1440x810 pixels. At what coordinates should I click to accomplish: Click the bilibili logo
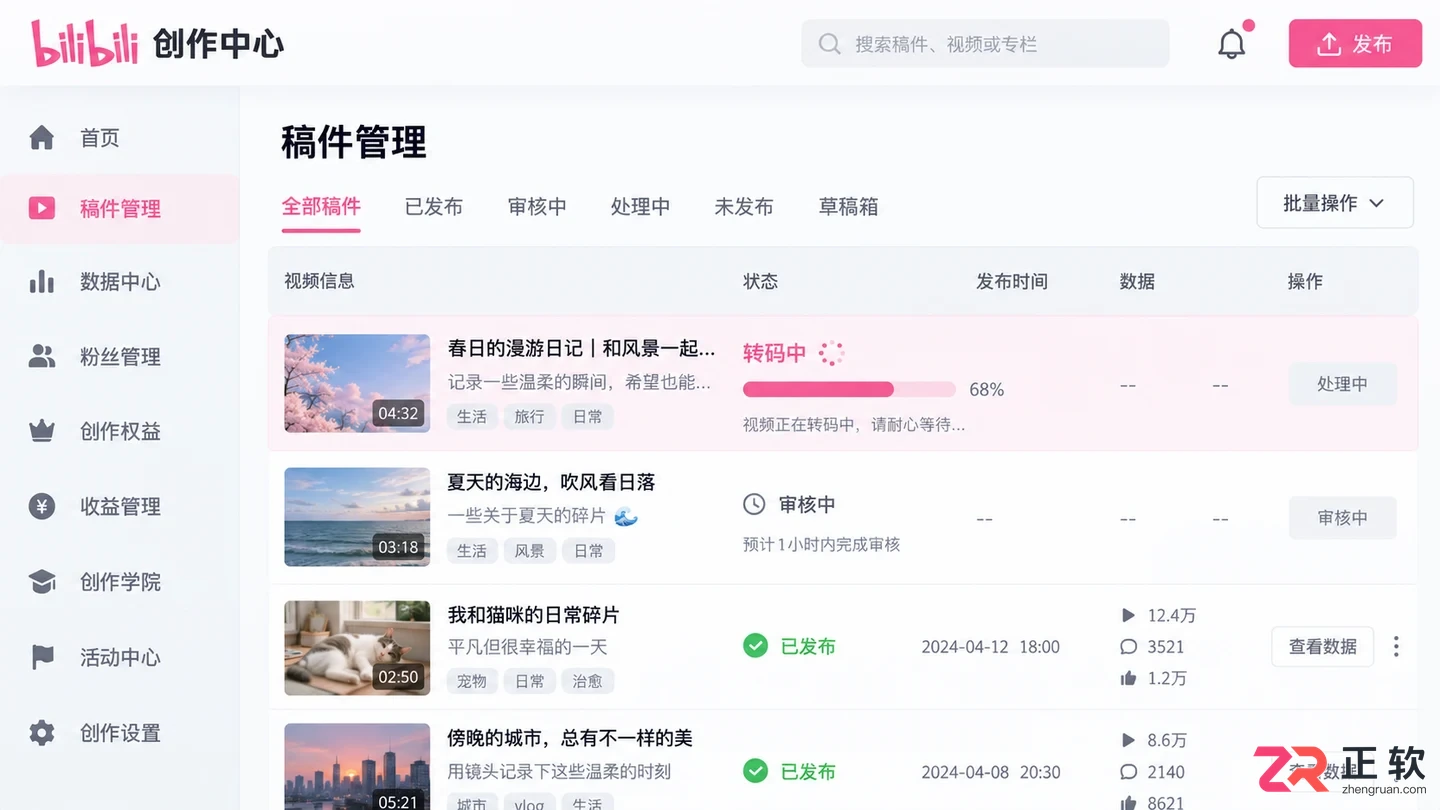coord(85,44)
